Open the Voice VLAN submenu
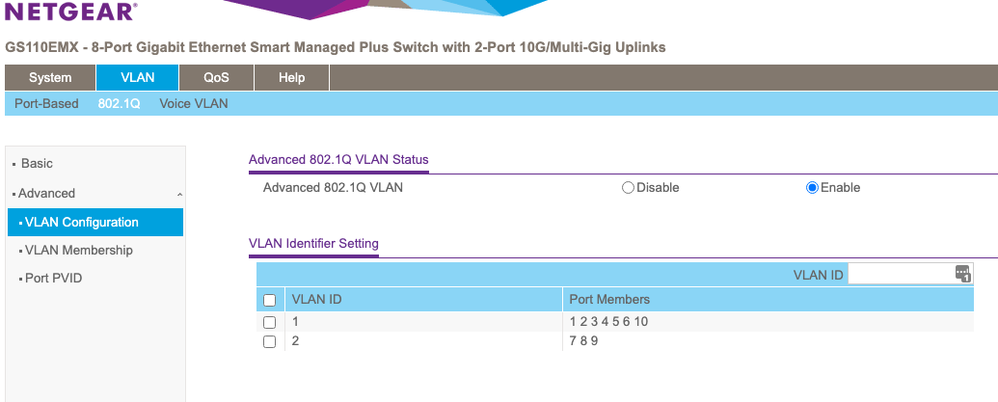Screen dimensions: 998x402 pyautogui.click(x=194, y=104)
